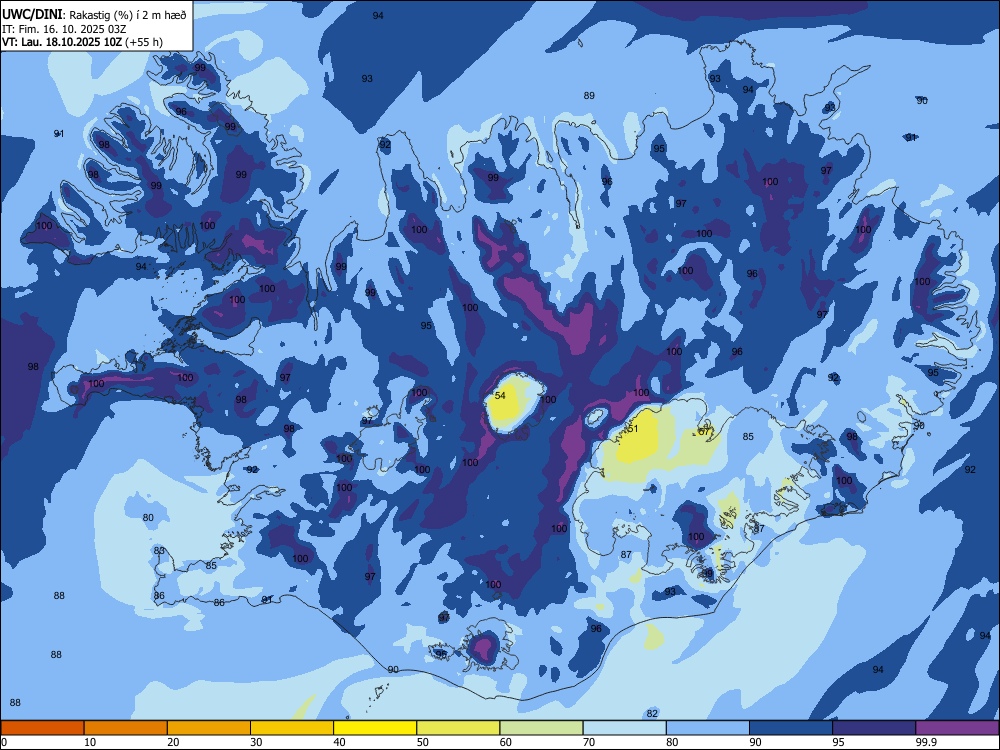Pick the pale yellow 50–60 legend swatch
This screenshot has height=750, width=1000.
click(x=458, y=728)
